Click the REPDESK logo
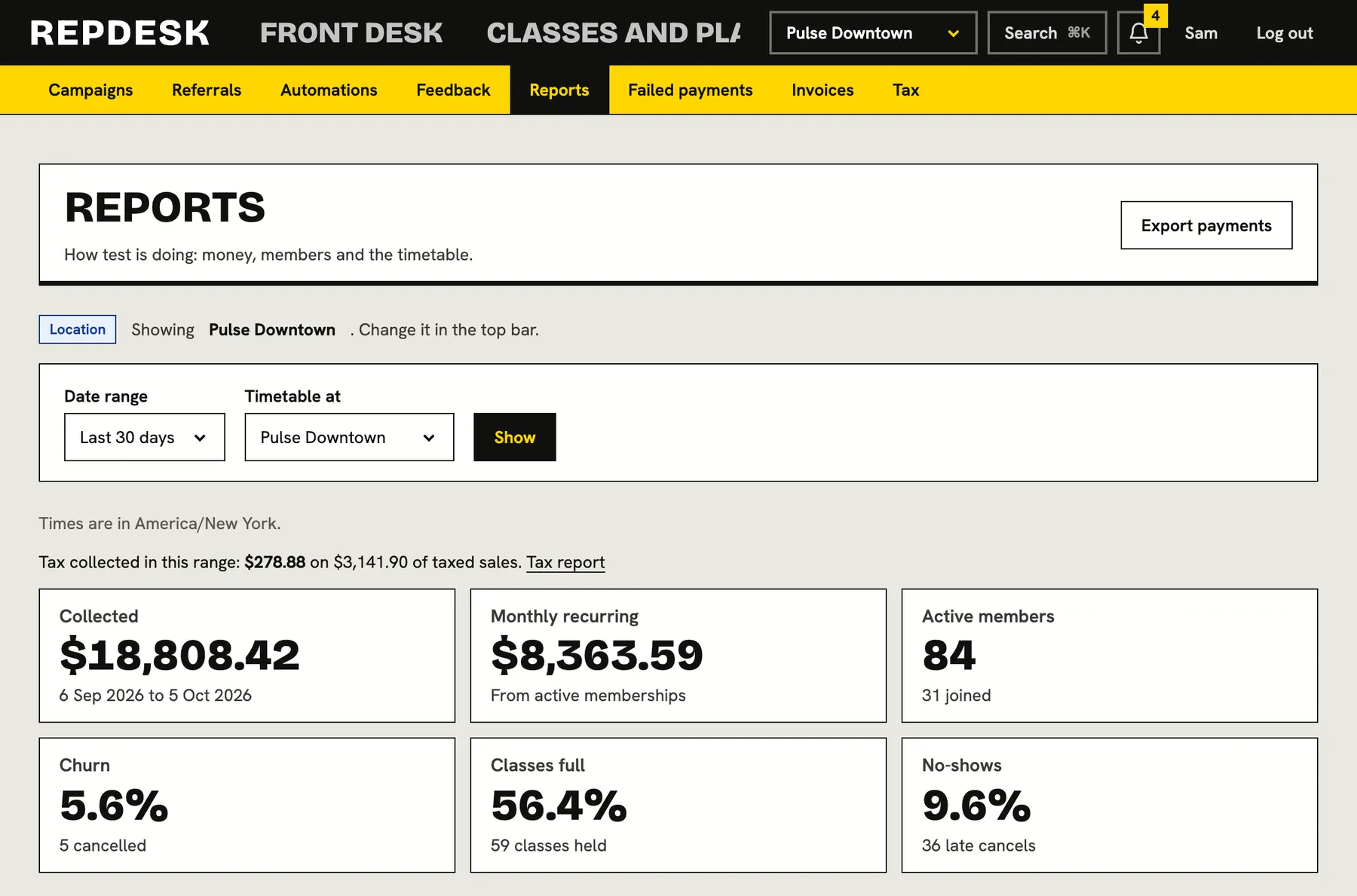The height and width of the screenshot is (896, 1357). 120,33
